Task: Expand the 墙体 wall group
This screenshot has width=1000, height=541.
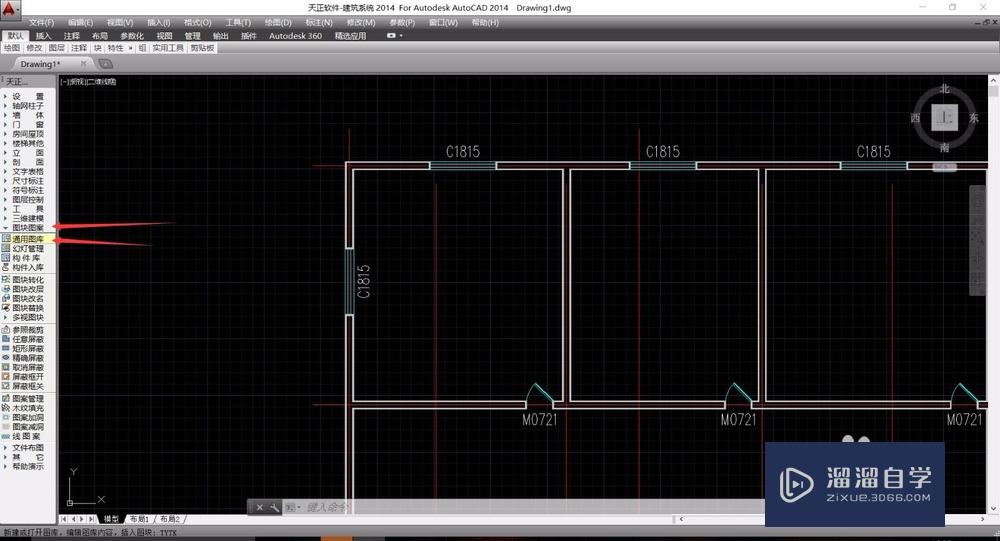Action: coord(27,115)
